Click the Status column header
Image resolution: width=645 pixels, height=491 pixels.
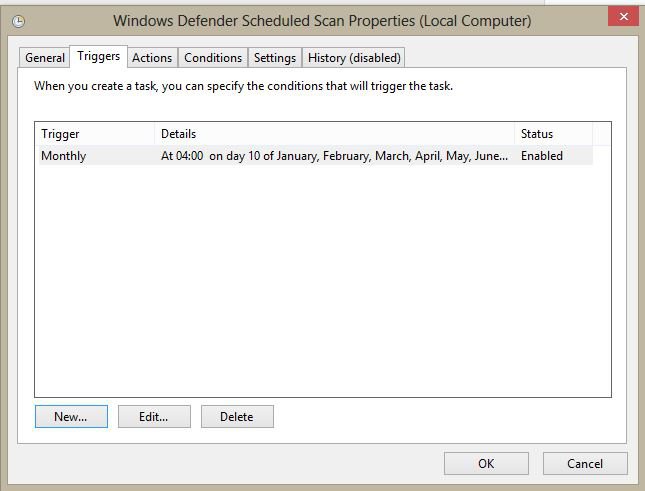pos(554,134)
